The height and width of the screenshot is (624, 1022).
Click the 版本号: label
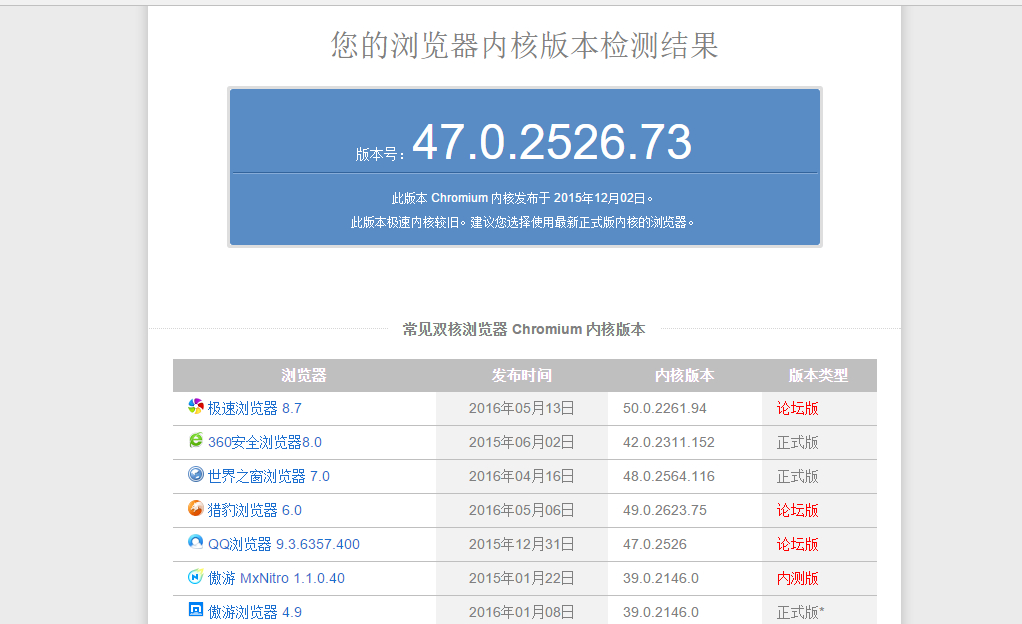point(379,155)
